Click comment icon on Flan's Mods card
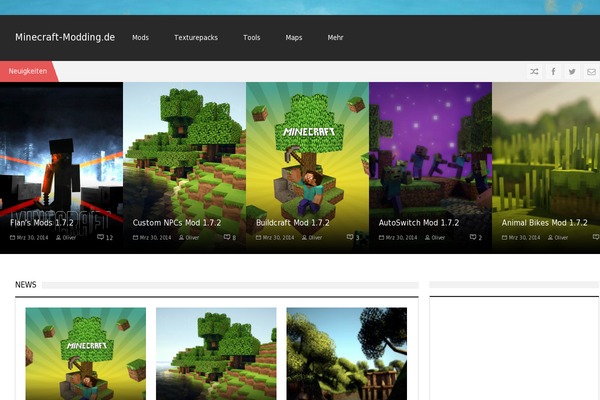 tap(101, 237)
